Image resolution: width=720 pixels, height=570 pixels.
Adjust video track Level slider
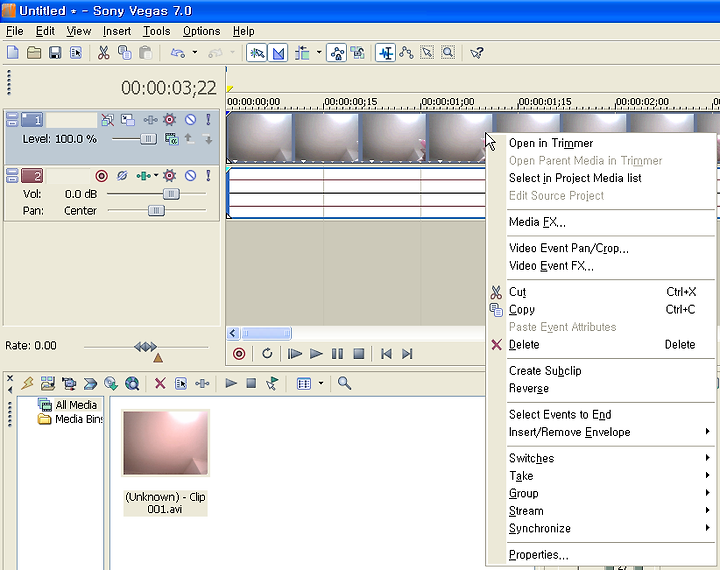[148, 139]
